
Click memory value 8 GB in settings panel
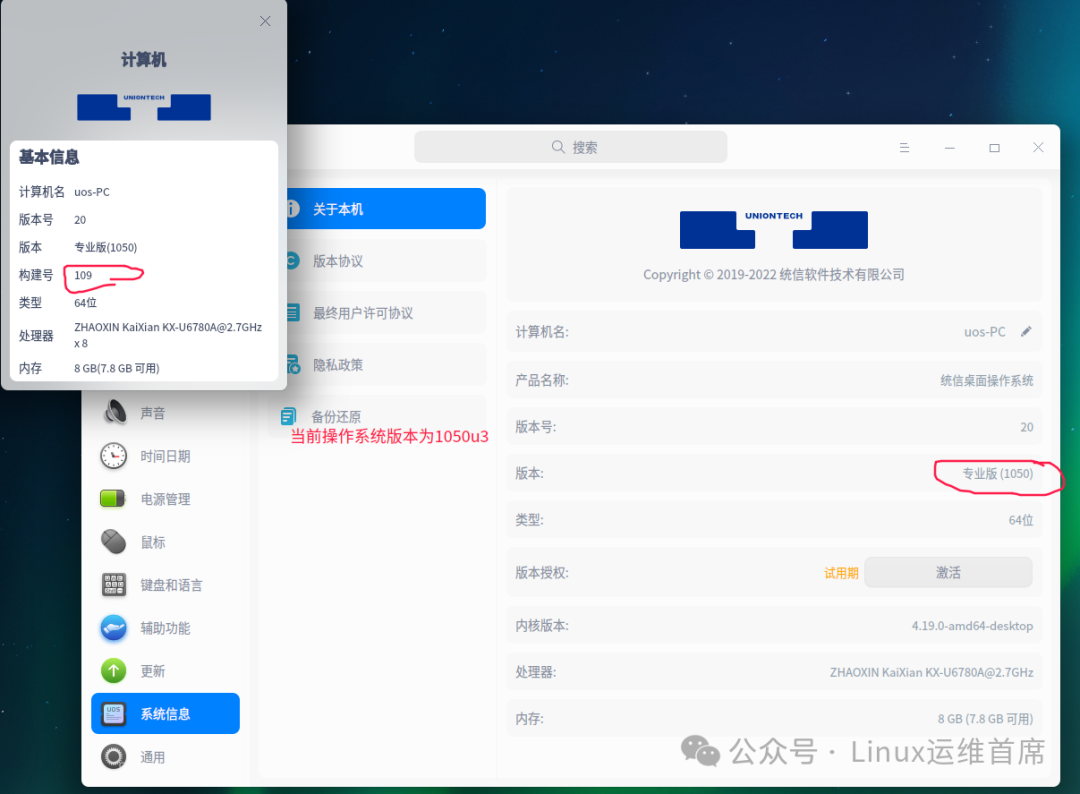(x=985, y=719)
